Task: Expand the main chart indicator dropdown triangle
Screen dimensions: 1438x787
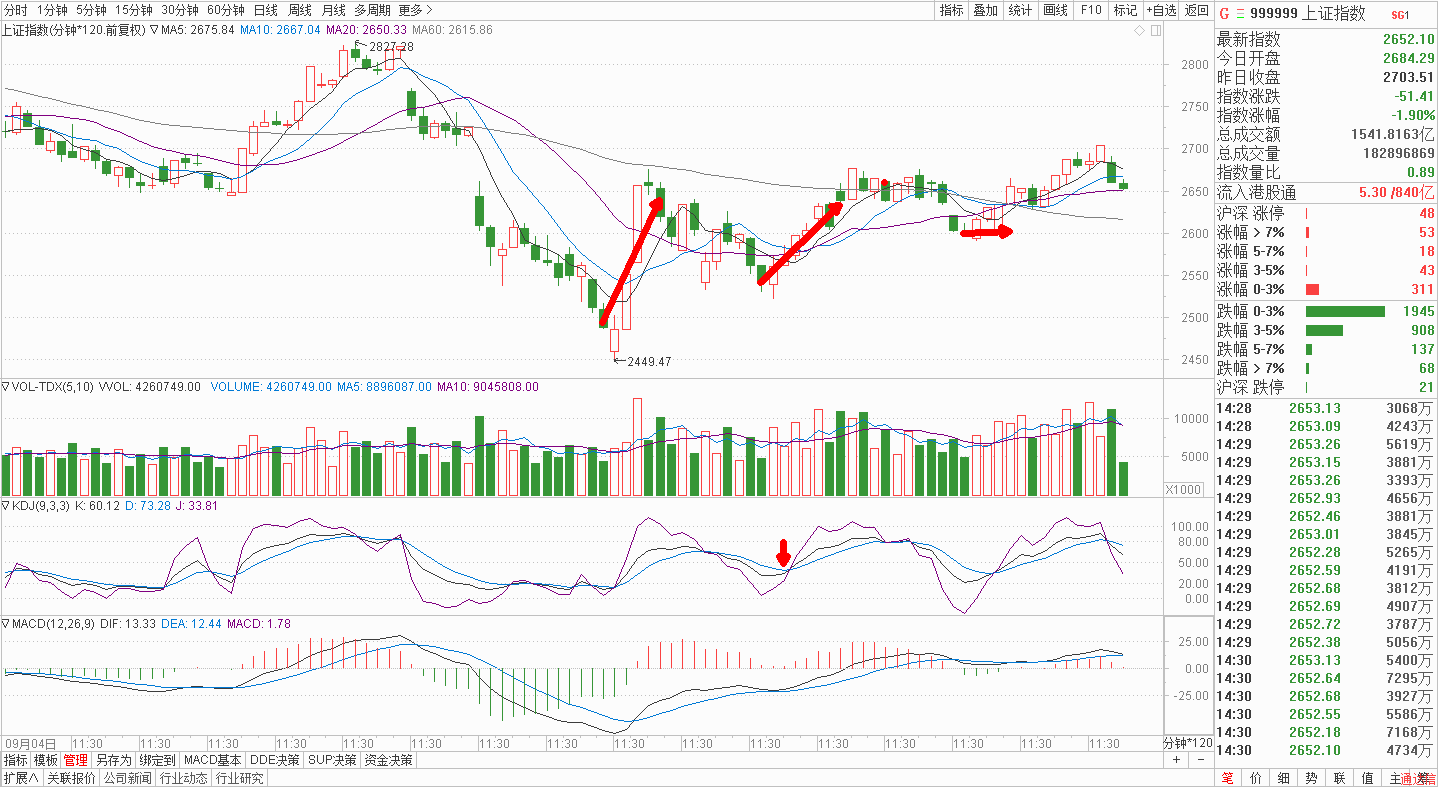Action: pos(154,30)
